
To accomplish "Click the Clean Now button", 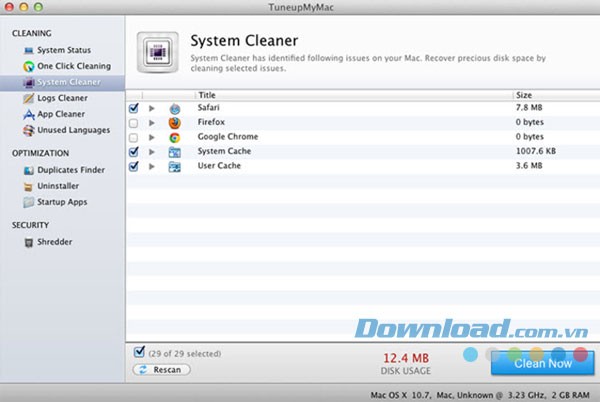I will click(x=543, y=363).
